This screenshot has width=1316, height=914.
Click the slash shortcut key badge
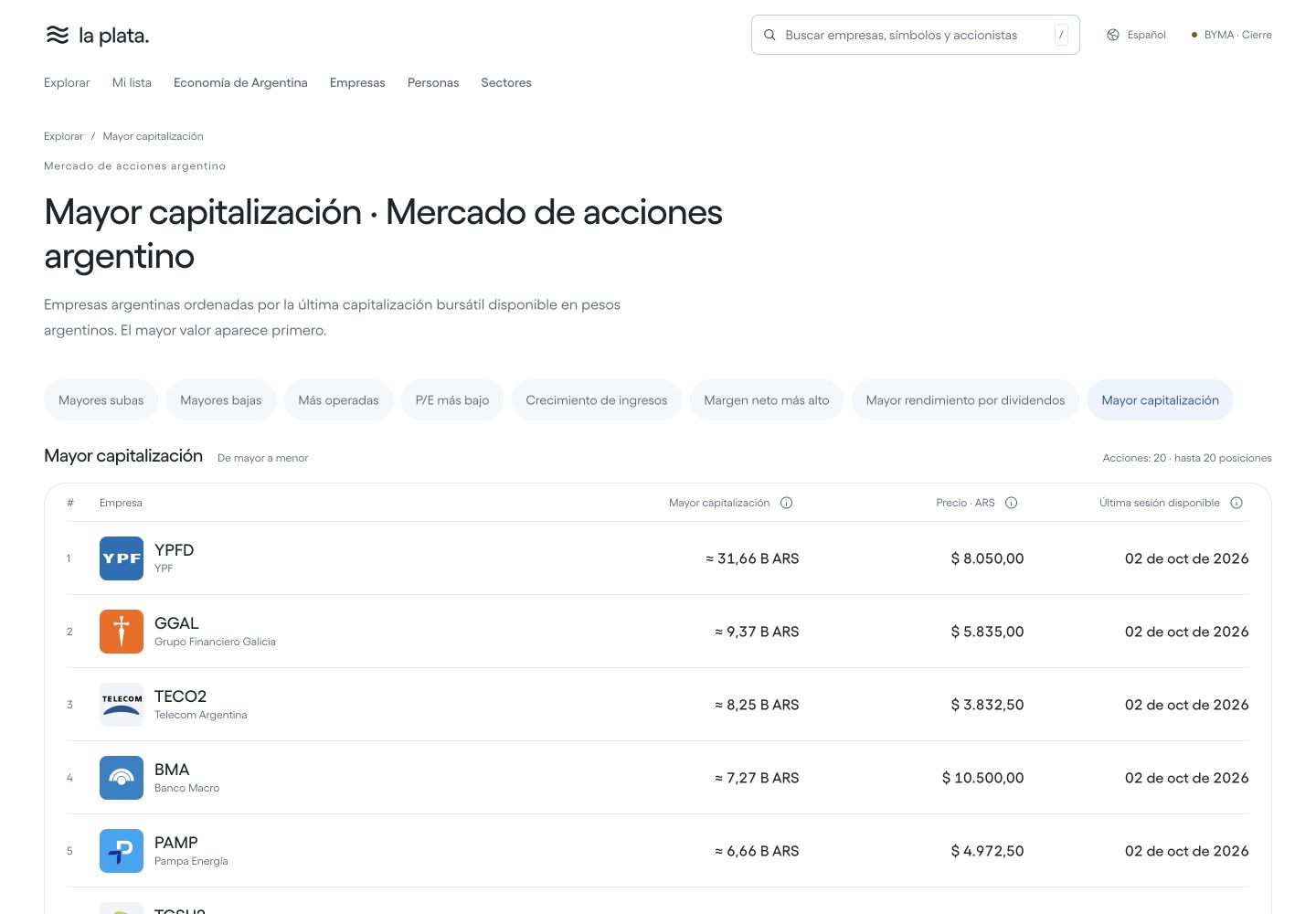(1061, 35)
